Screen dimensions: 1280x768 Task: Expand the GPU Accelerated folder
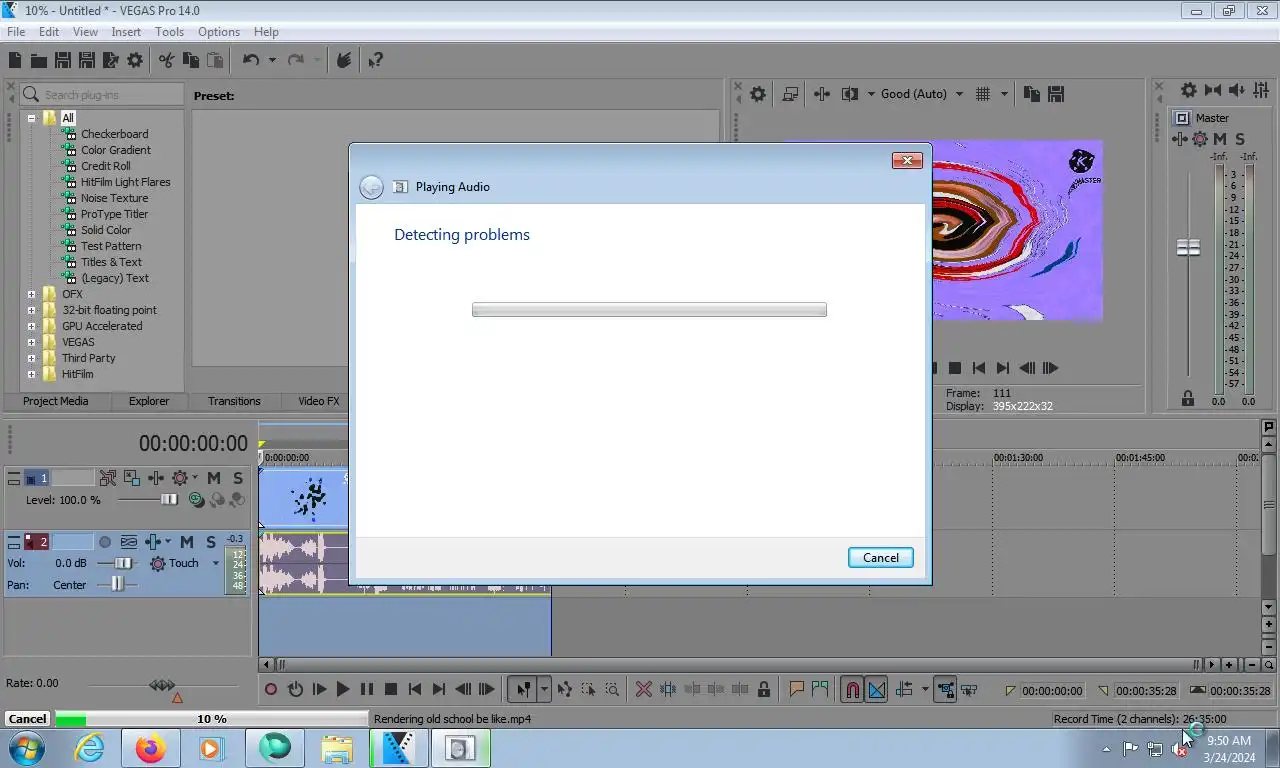31,326
